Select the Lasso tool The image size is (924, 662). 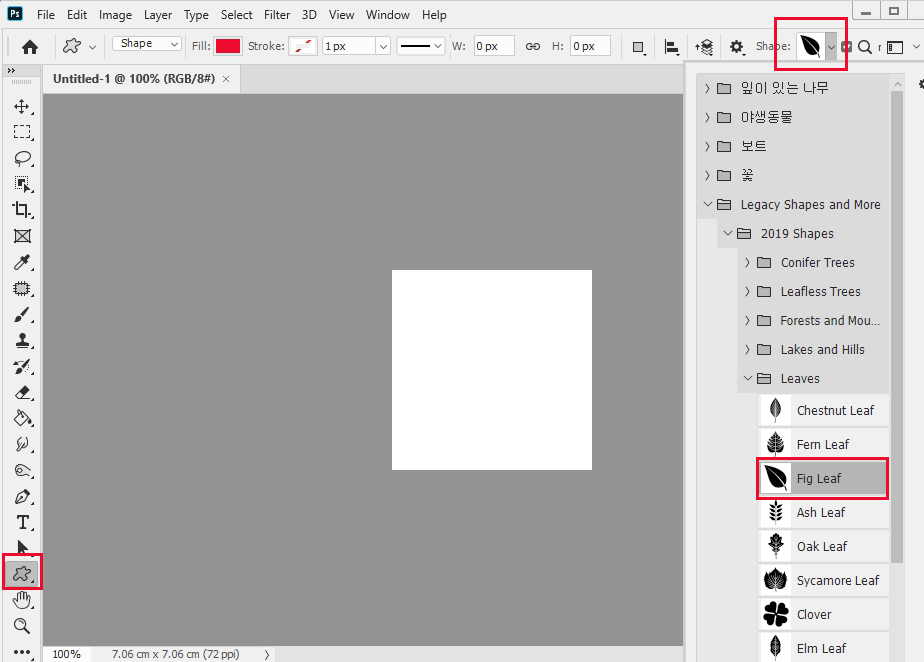pos(22,158)
